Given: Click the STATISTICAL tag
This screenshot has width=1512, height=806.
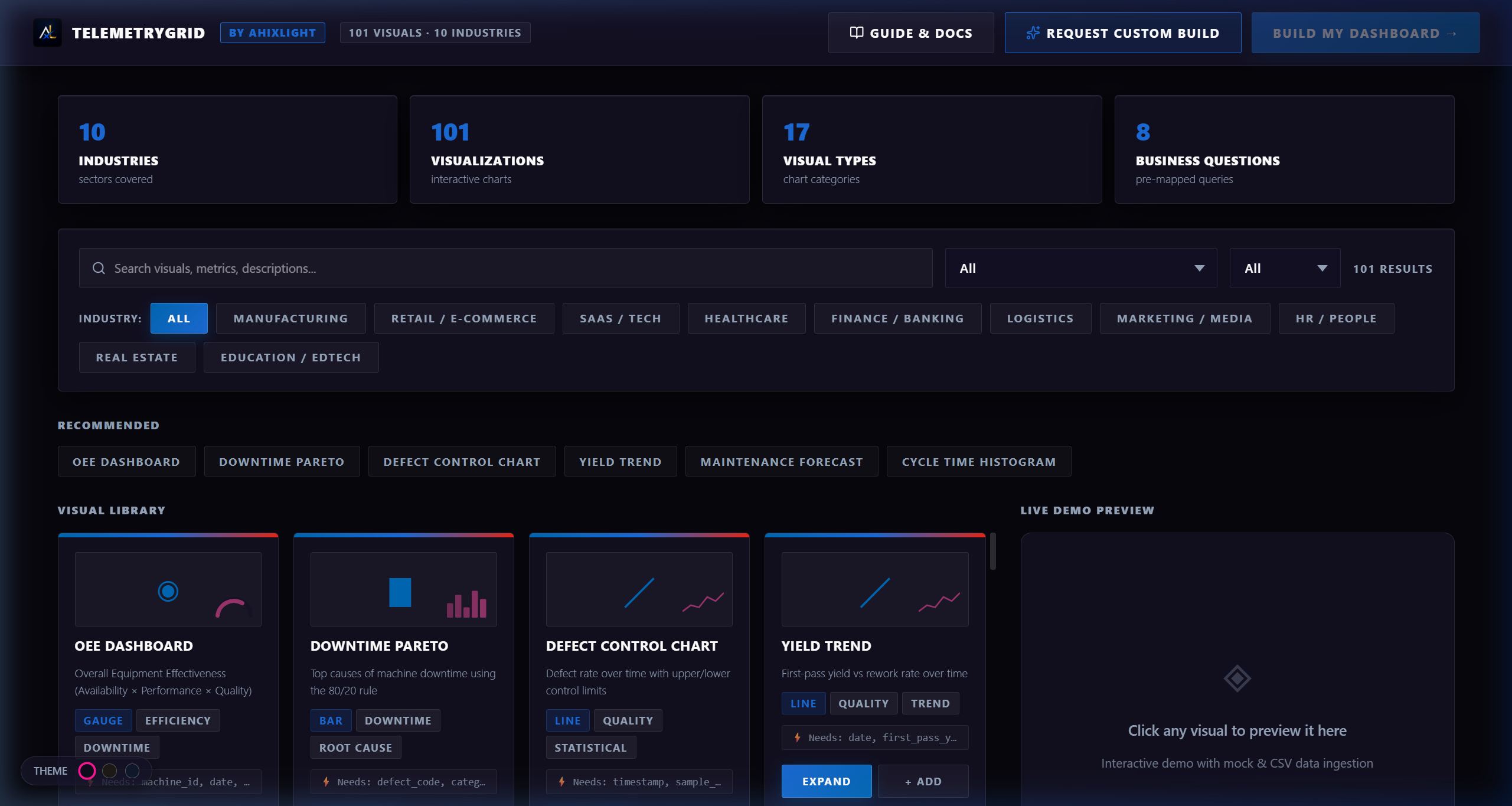Looking at the screenshot, I should click(590, 748).
